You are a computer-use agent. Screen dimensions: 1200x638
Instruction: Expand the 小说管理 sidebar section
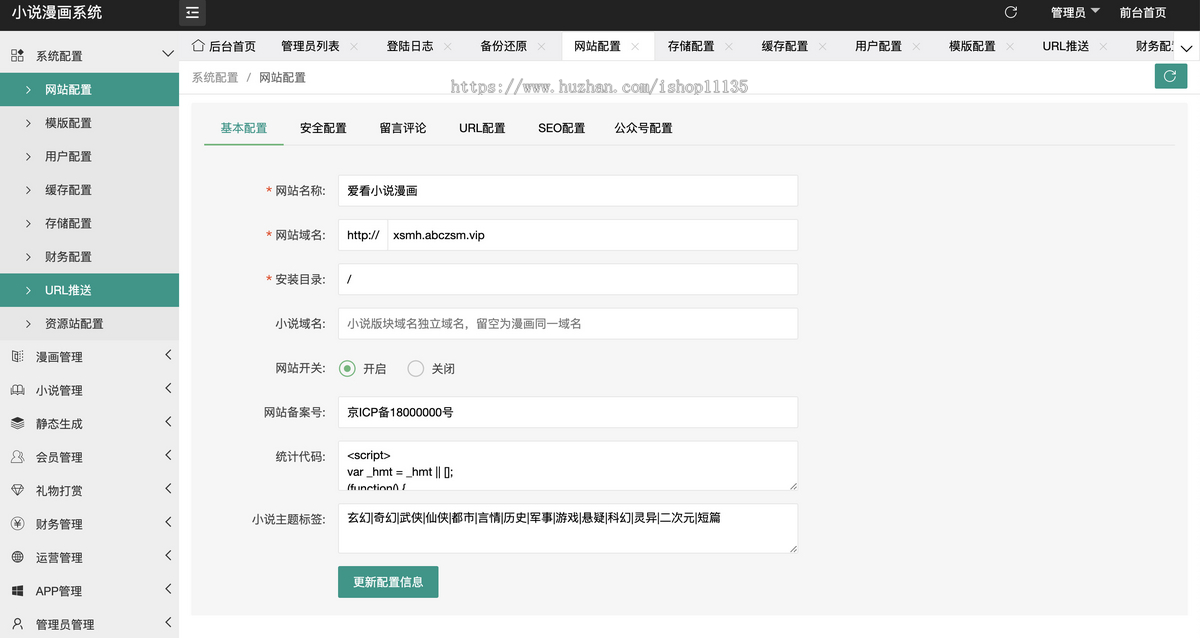[x=168, y=388]
